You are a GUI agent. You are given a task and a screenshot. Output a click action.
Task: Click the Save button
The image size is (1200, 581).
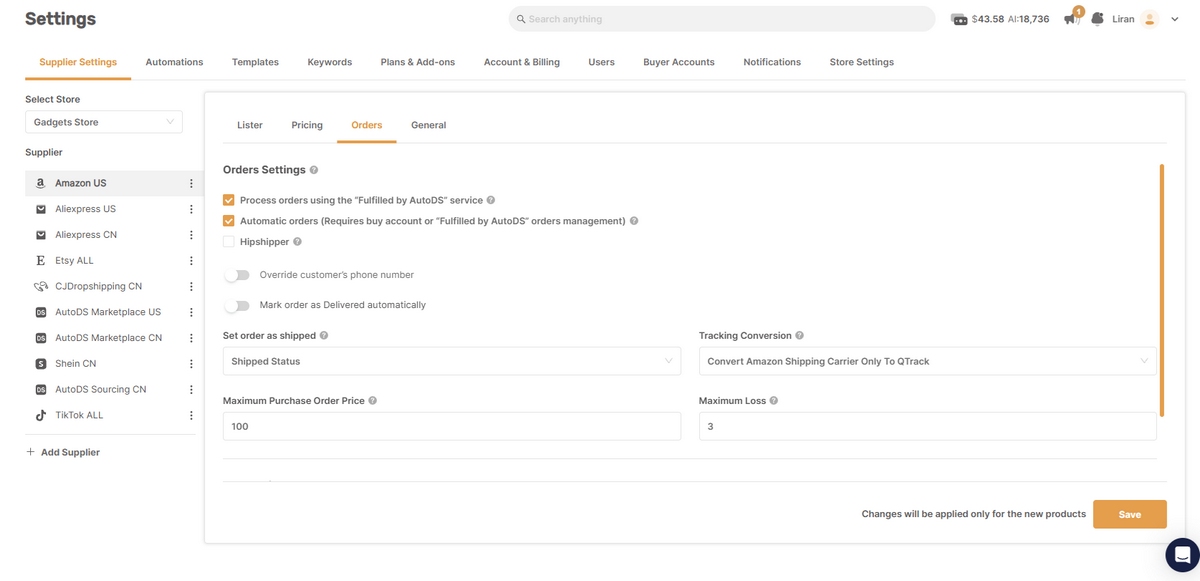pos(1129,513)
